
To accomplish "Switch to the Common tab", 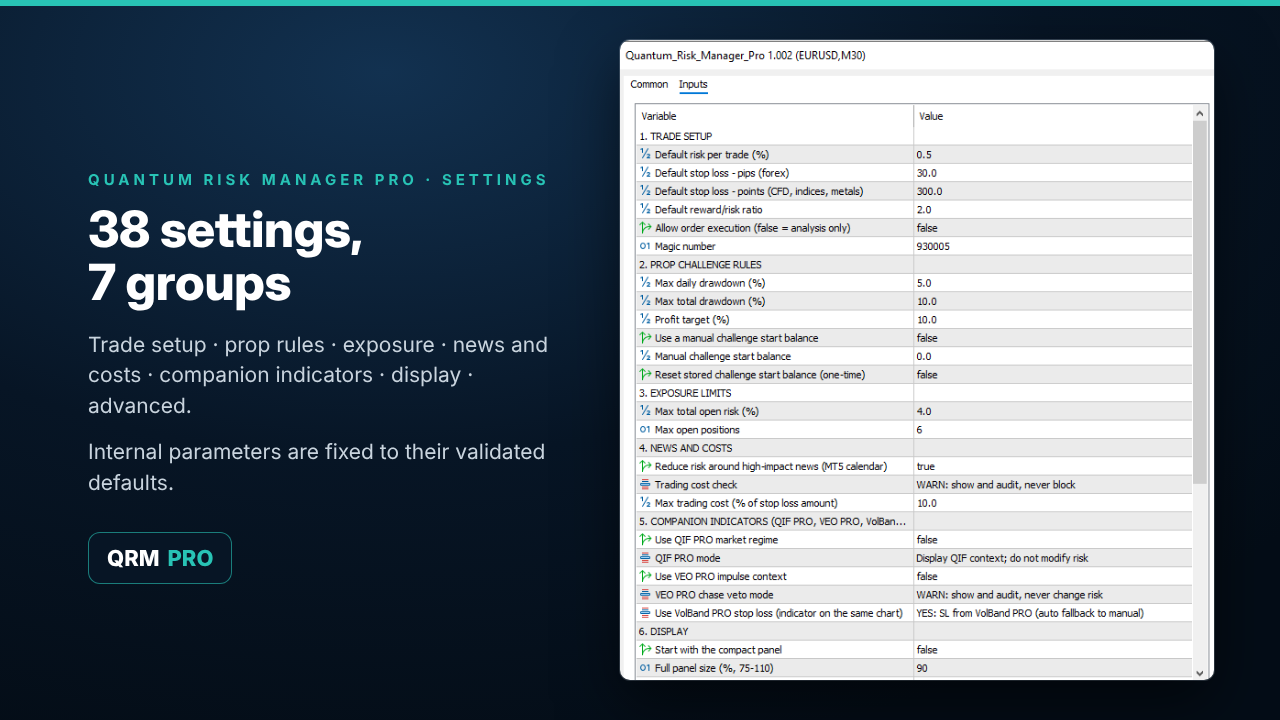I will [x=649, y=84].
